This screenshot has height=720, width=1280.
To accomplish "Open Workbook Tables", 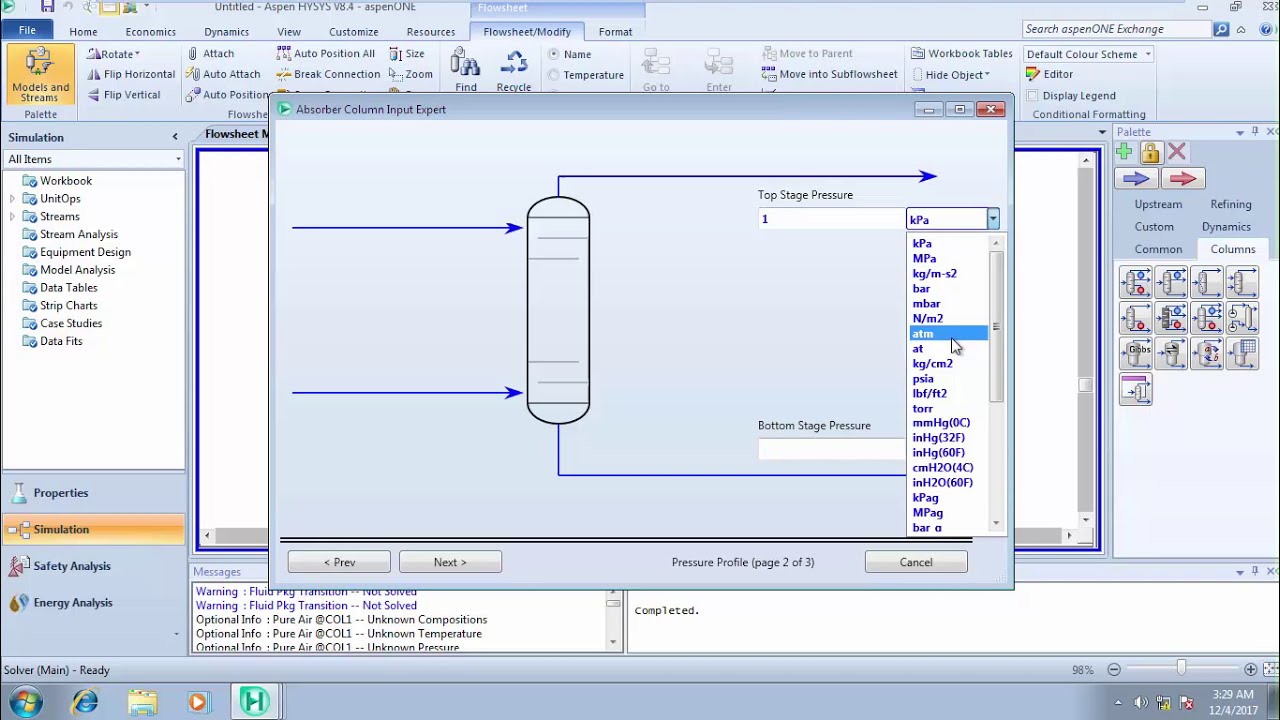I will [962, 54].
